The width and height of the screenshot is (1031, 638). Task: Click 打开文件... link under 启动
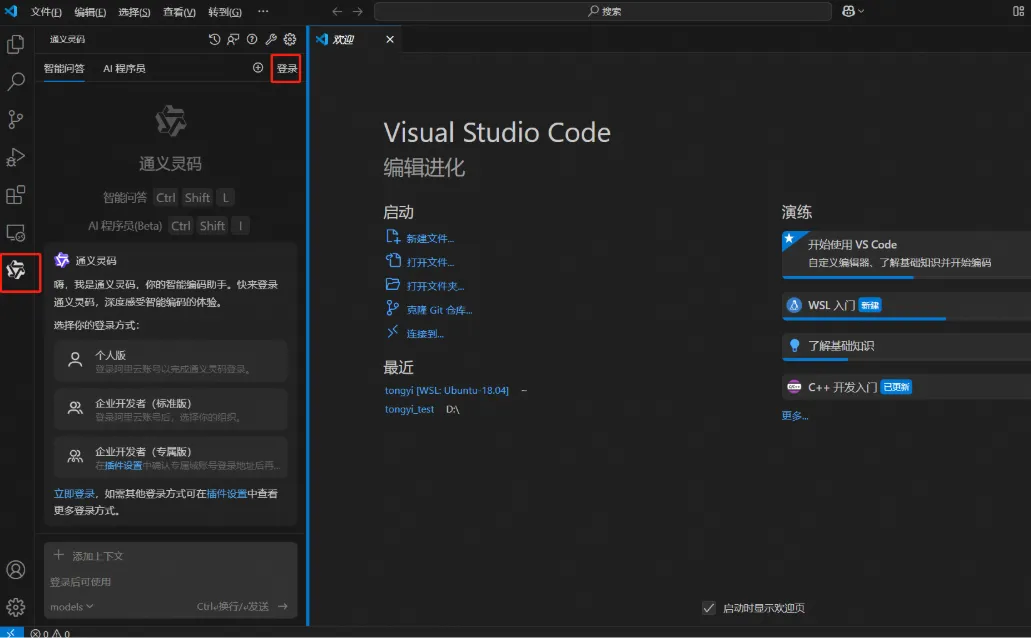(x=430, y=262)
